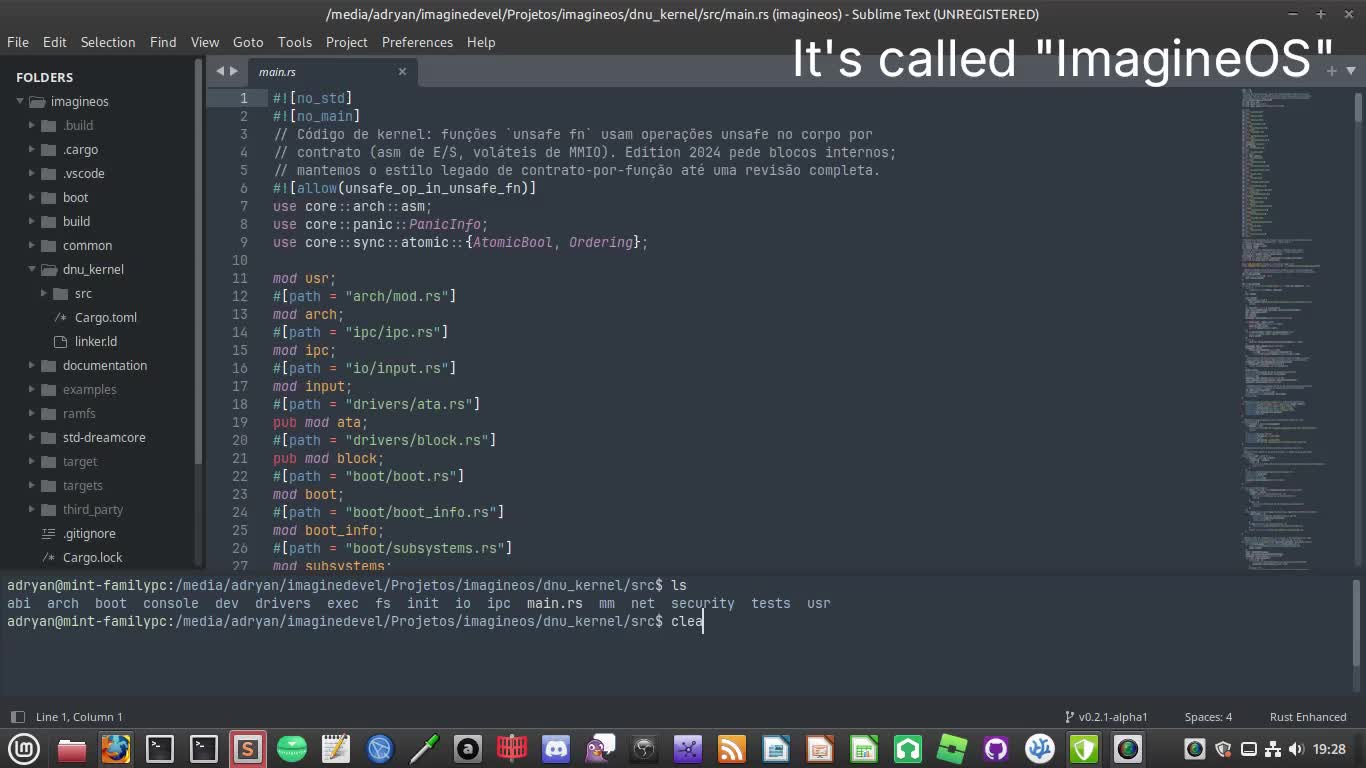Change syntax via Rust Enhanced

[x=1308, y=717]
